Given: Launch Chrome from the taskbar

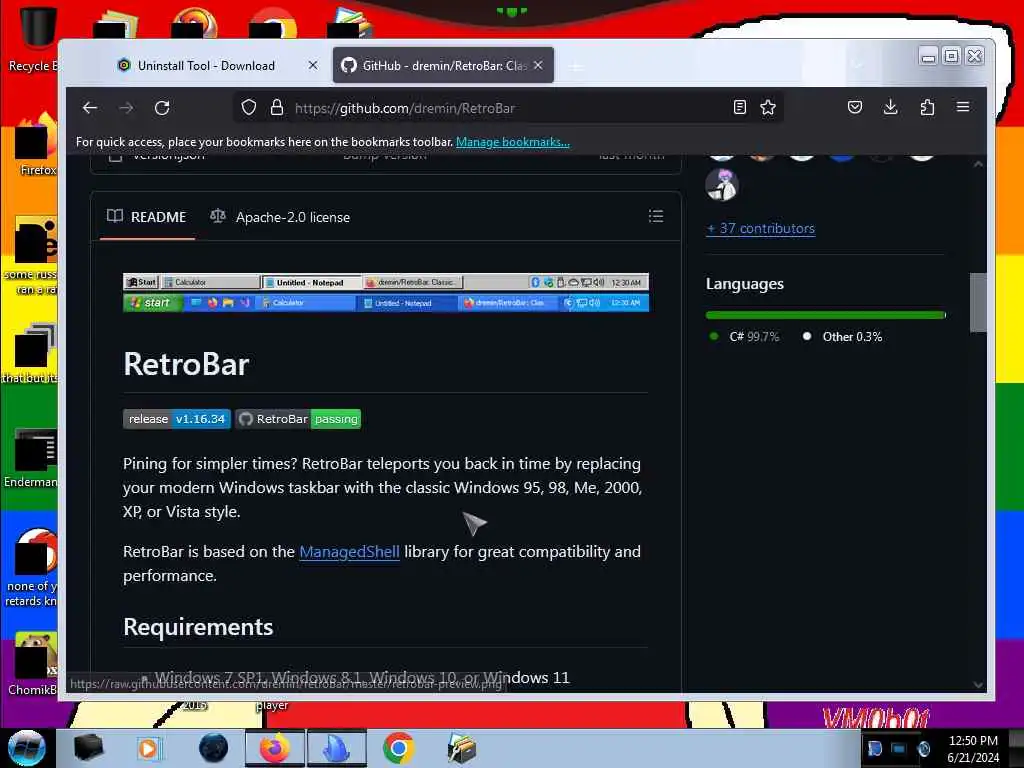Looking at the screenshot, I should (398, 748).
